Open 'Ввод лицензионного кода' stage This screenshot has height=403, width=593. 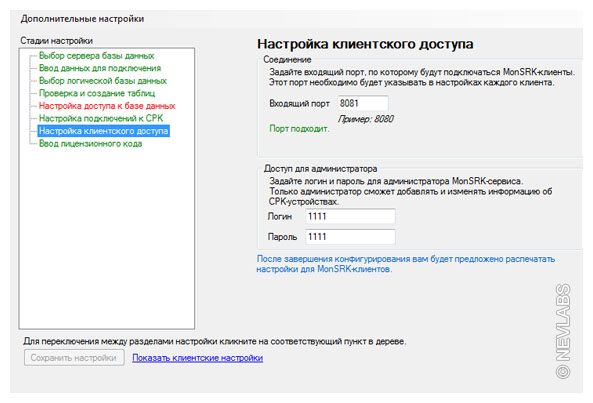90,143
